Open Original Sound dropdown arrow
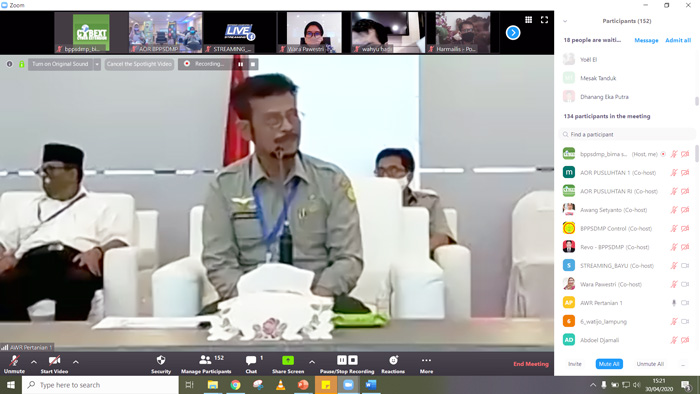700x394 pixels. [x=97, y=64]
